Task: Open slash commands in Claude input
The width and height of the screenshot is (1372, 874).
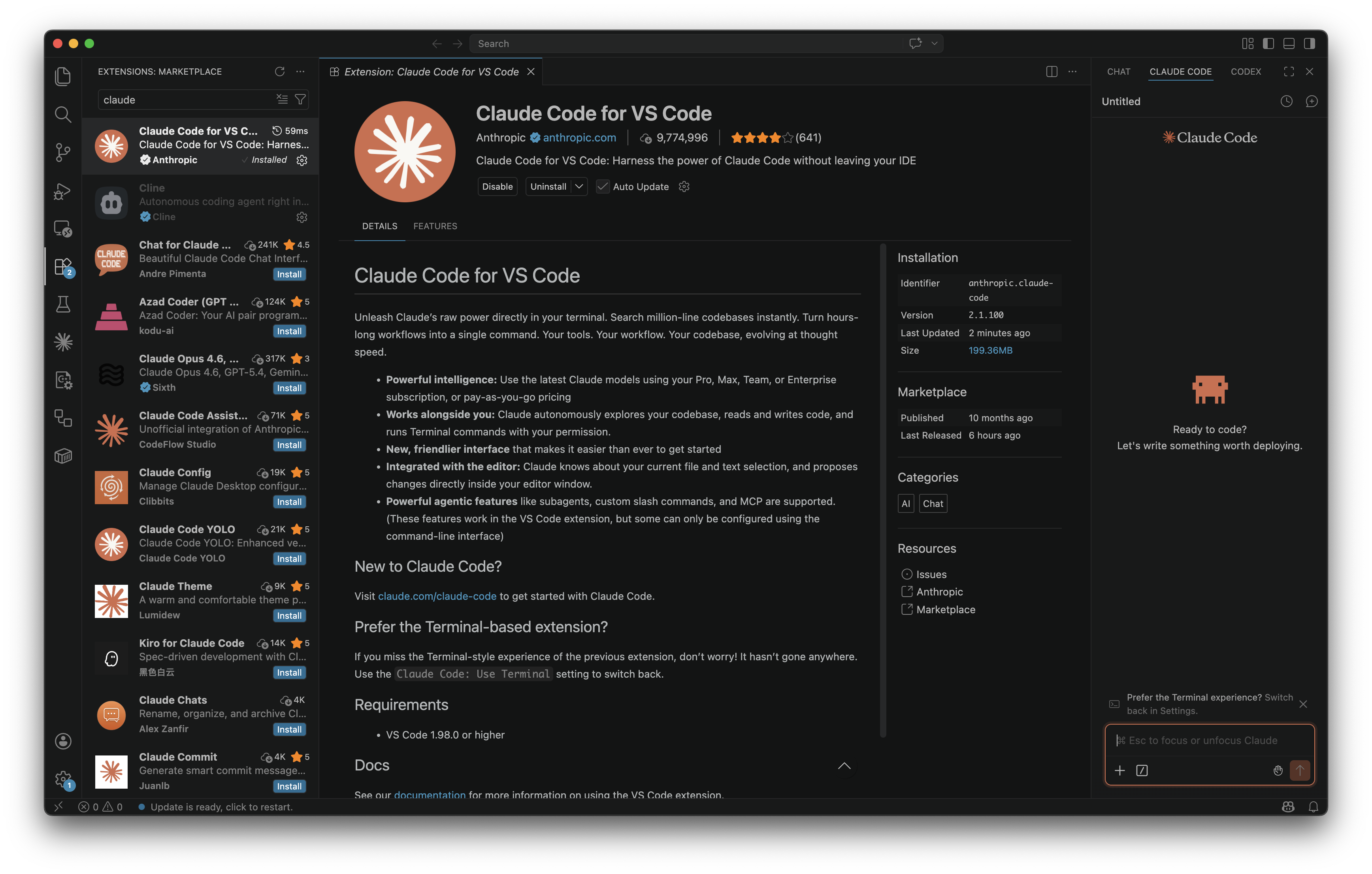Action: (x=1142, y=770)
